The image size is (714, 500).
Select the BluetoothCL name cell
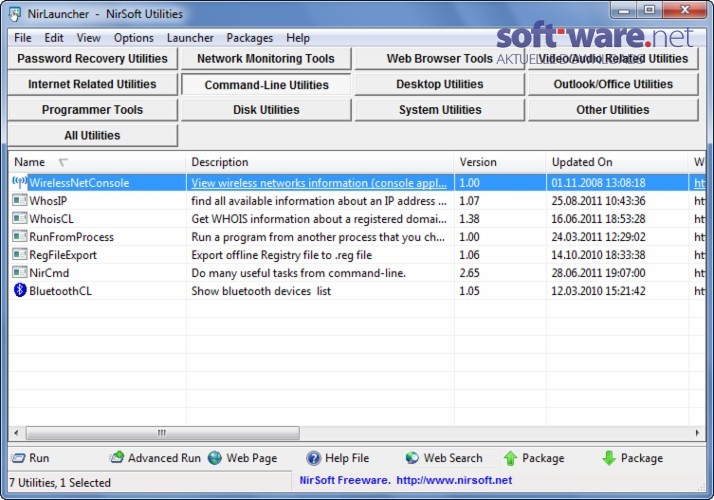click(61, 291)
